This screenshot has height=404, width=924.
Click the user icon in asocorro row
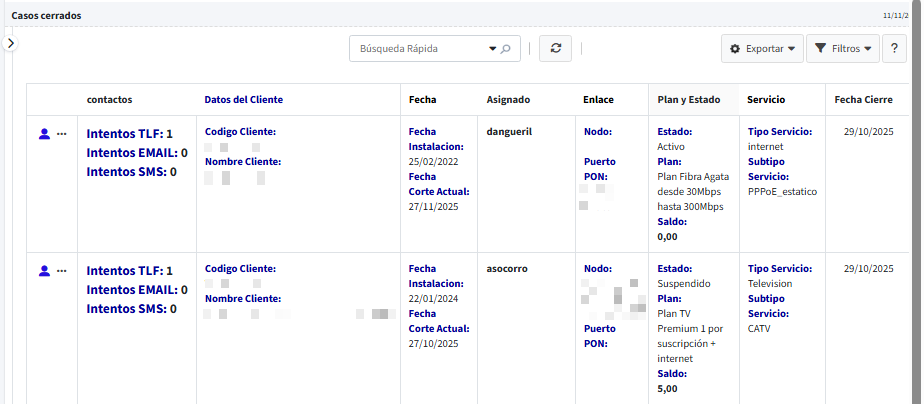click(44, 270)
